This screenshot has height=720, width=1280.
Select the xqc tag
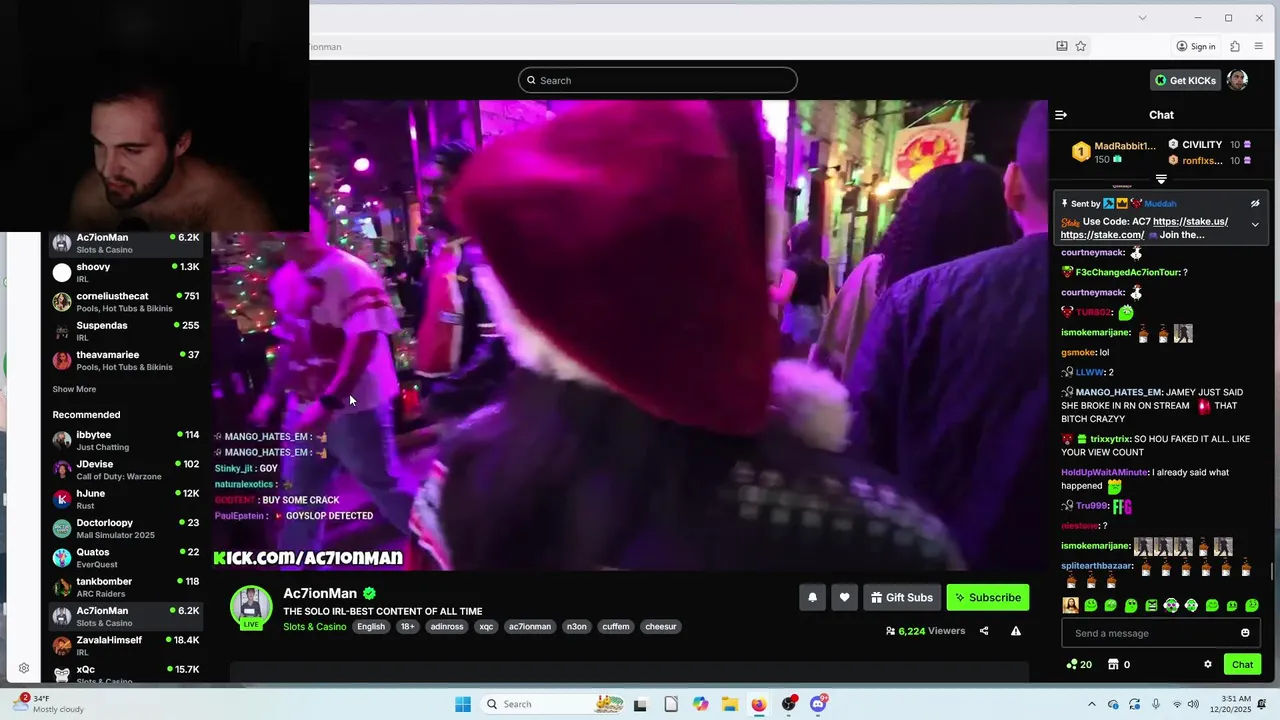pyautogui.click(x=486, y=627)
